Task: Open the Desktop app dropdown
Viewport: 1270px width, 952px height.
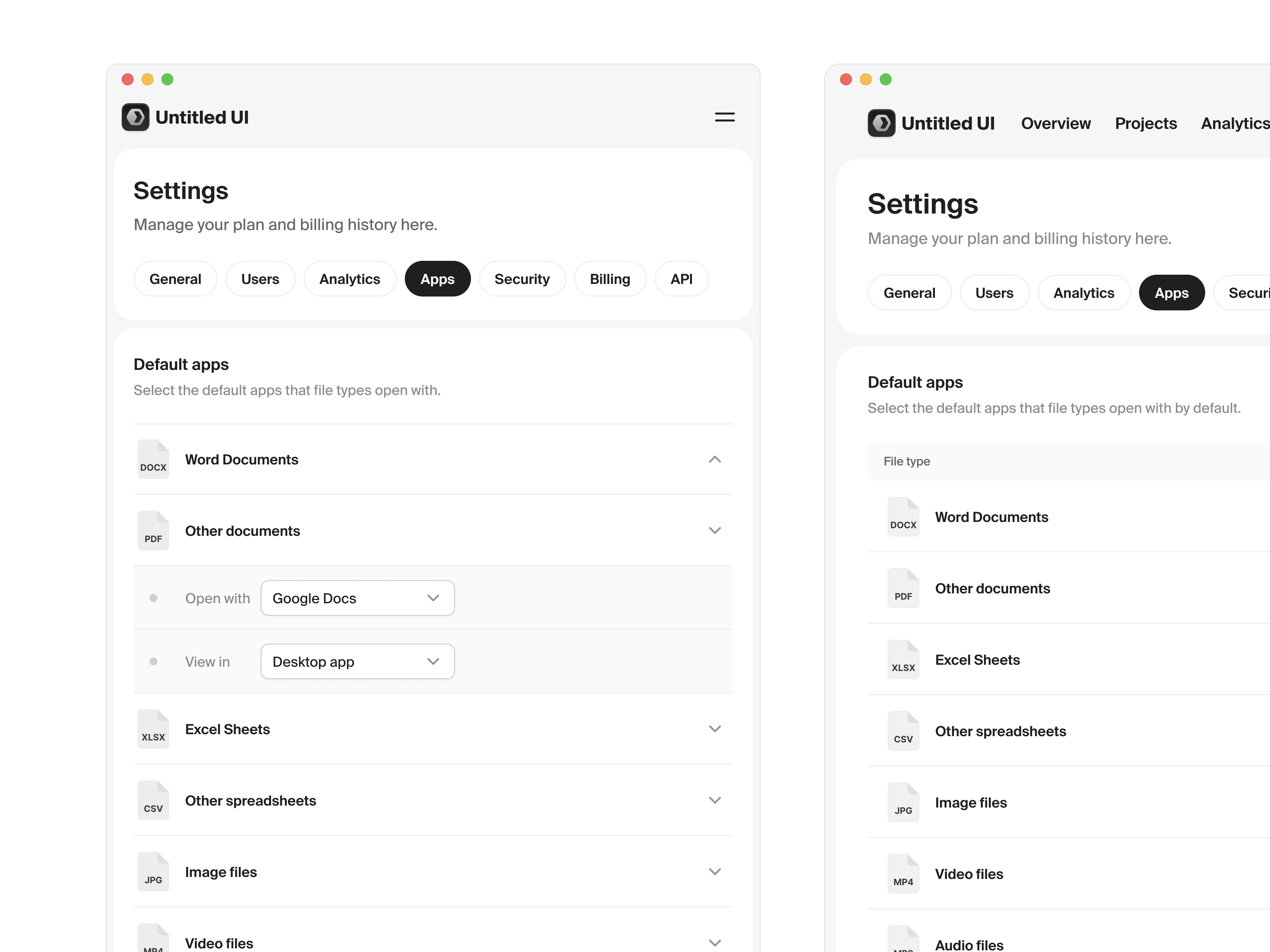Action: coord(357,661)
